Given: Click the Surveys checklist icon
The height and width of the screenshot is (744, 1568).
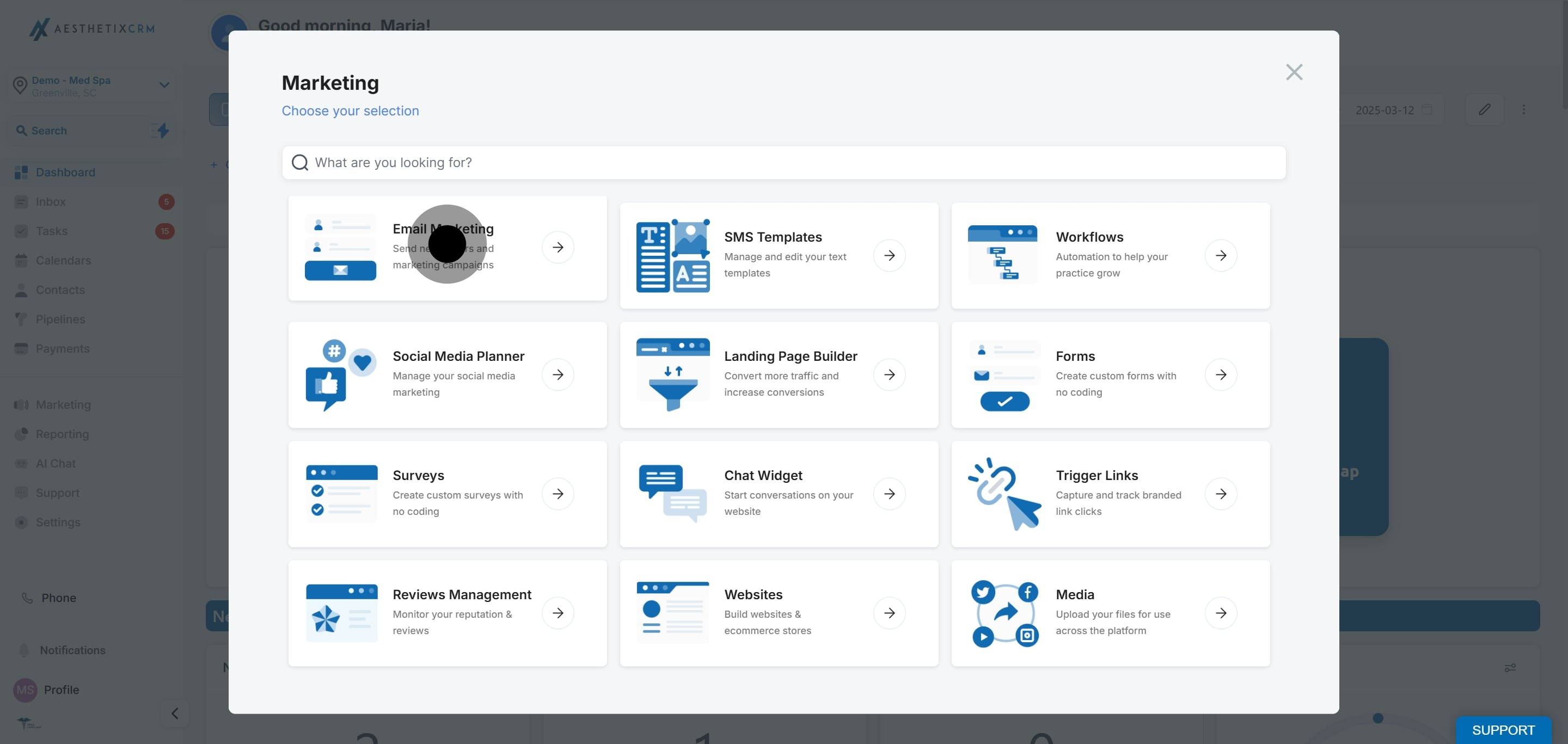Looking at the screenshot, I should (341, 493).
